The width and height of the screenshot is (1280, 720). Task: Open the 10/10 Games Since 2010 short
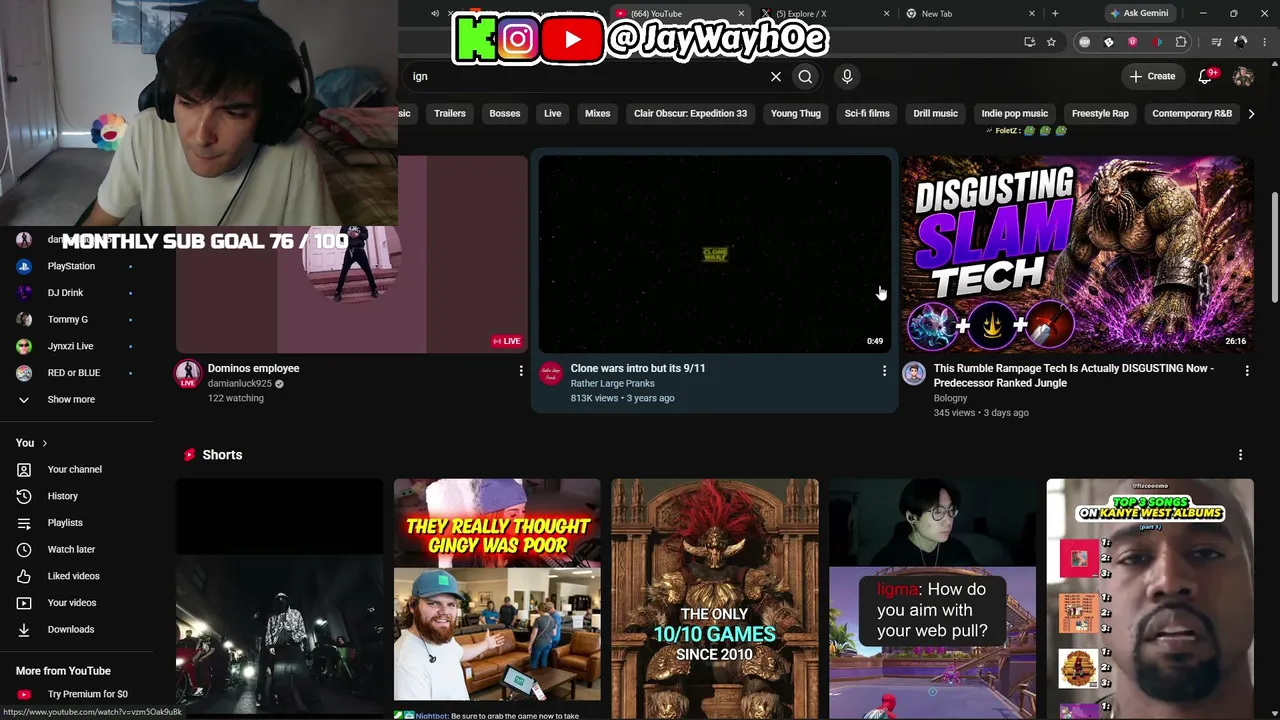[715, 598]
